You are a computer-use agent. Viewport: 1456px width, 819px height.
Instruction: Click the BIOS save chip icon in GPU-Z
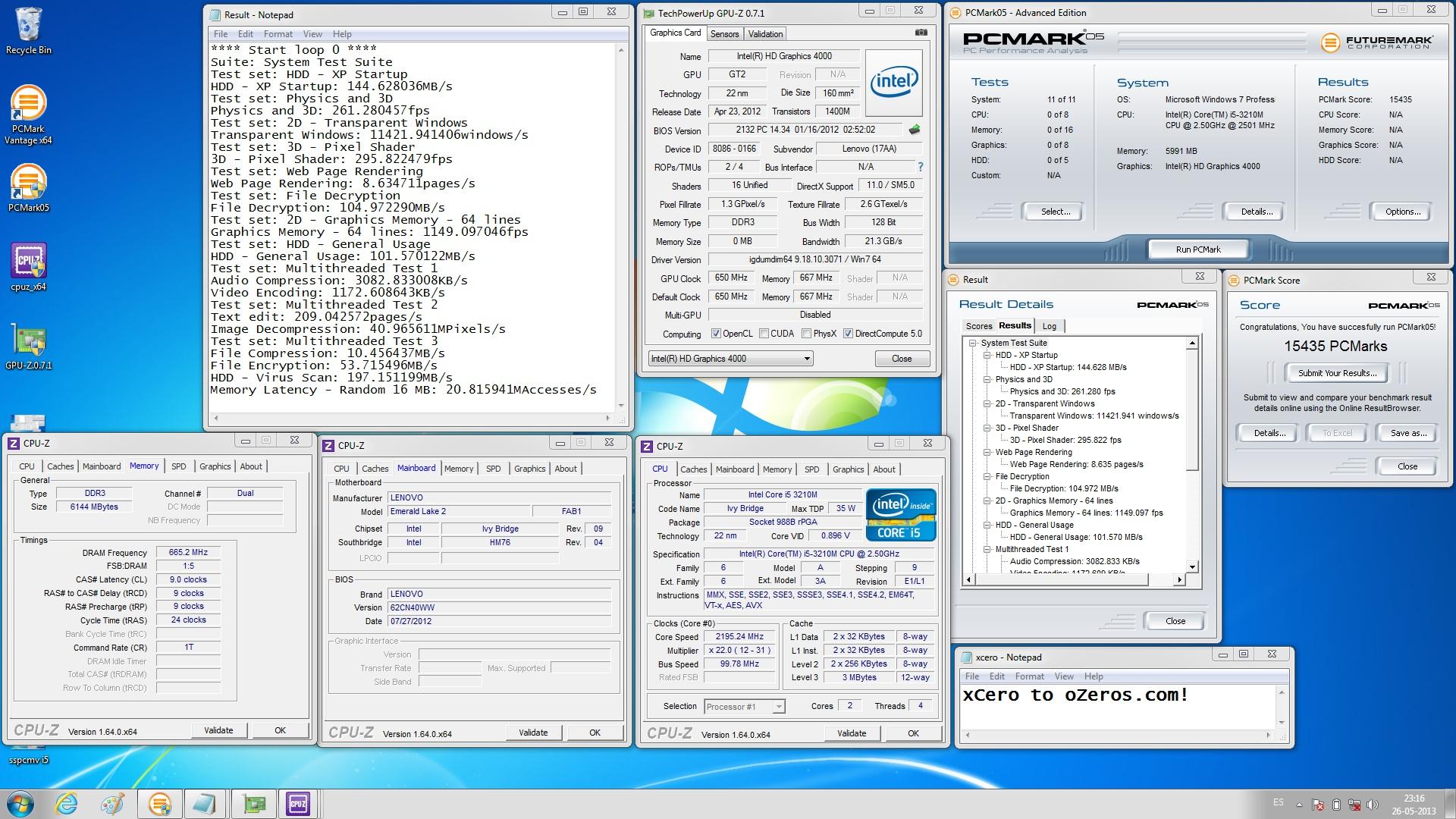915,130
